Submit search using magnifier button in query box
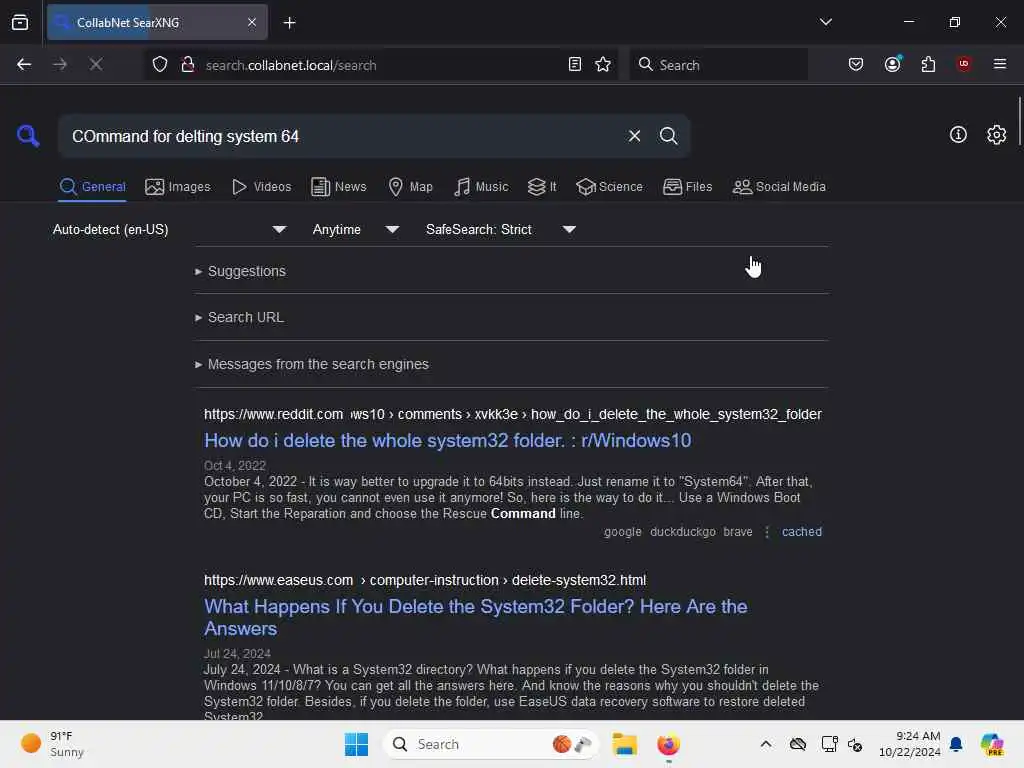This screenshot has height=768, width=1024. (668, 136)
